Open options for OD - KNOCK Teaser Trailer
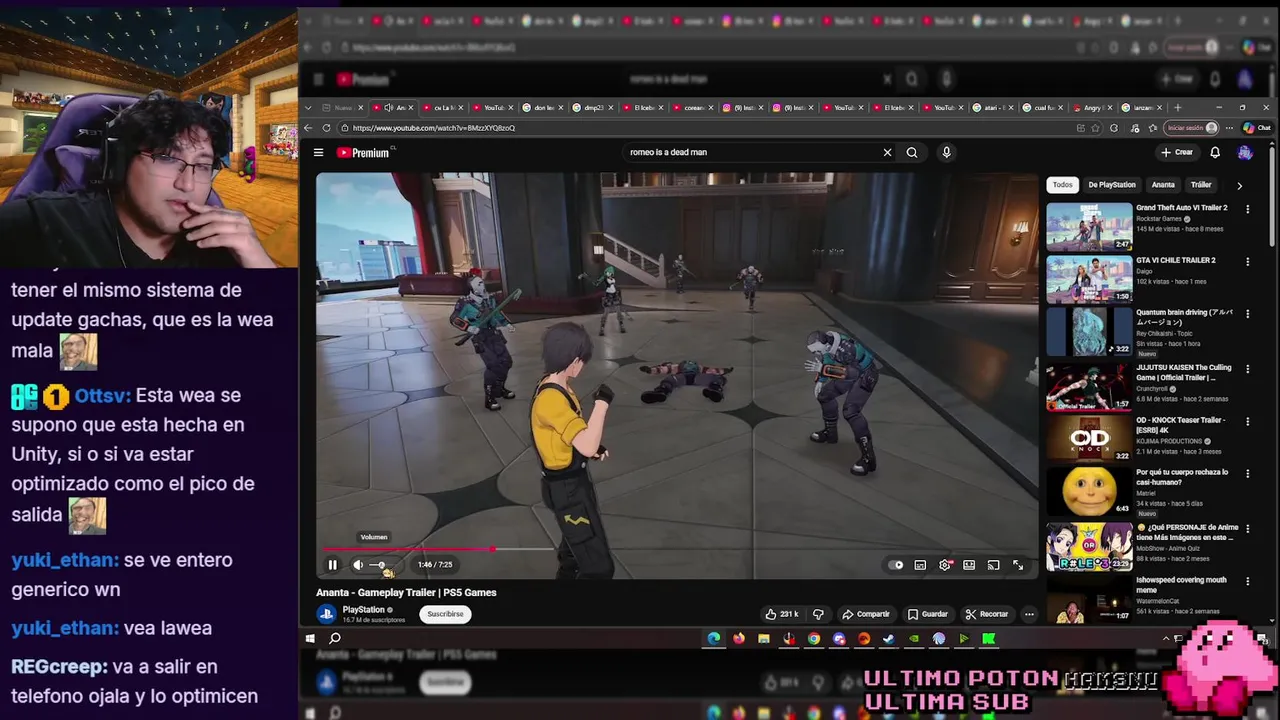Screen dimensions: 1280x720 point(1247,422)
